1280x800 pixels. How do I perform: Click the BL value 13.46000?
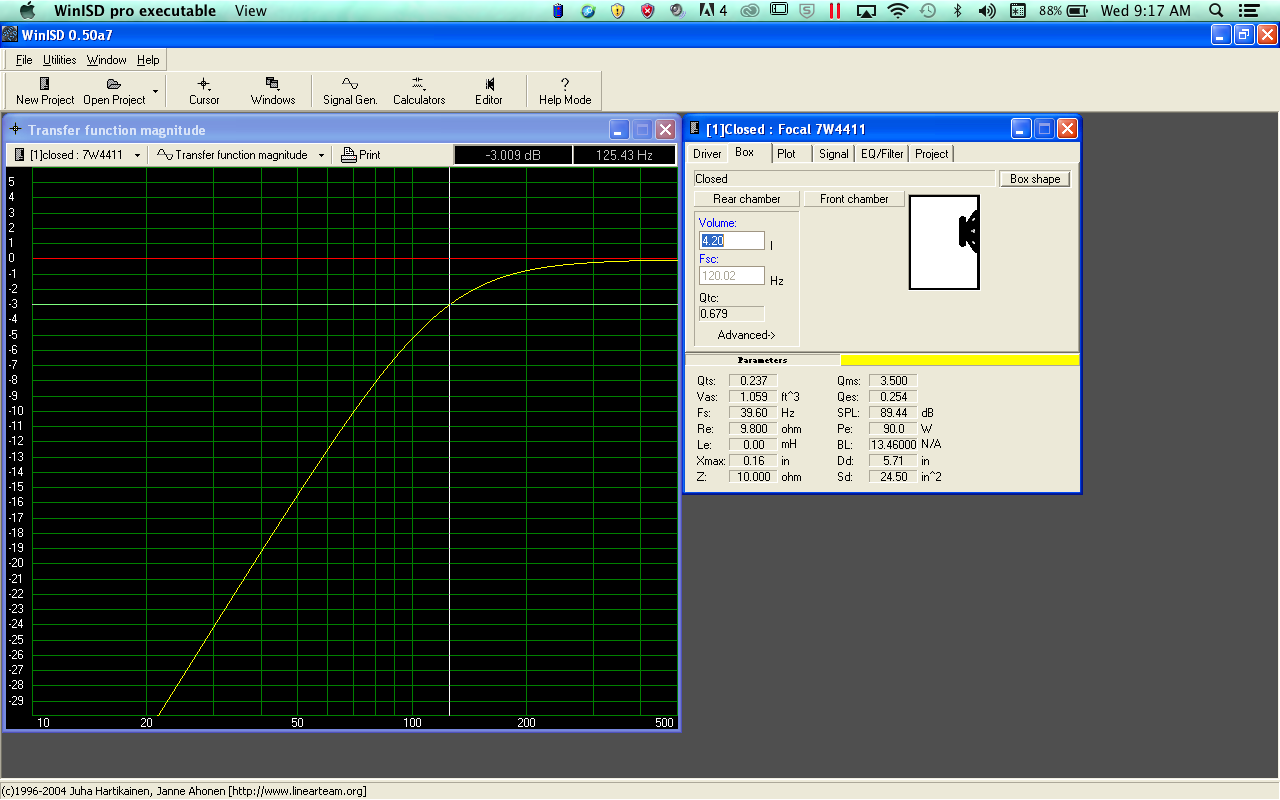[893, 445]
